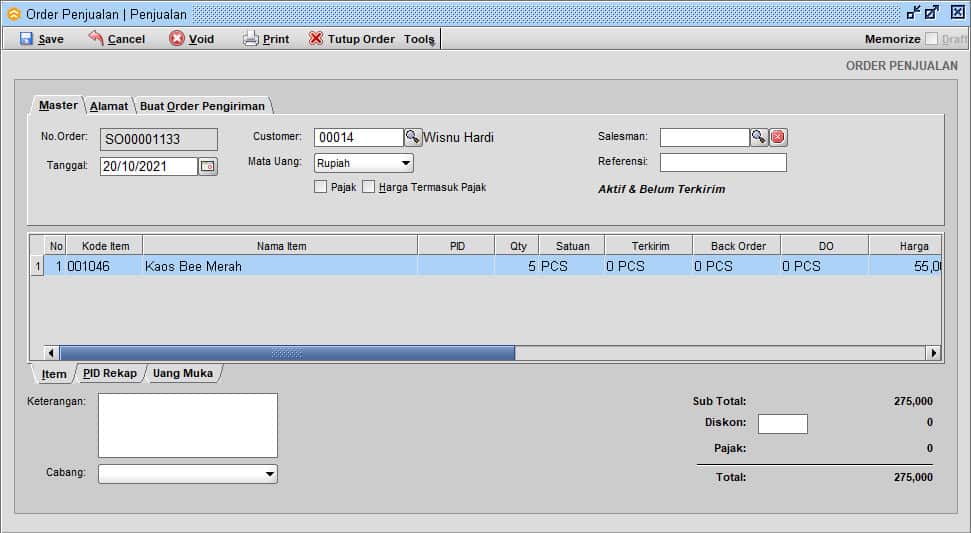Screen dimensions: 971x533
Task: Open the Tools menu
Action: click(419, 39)
